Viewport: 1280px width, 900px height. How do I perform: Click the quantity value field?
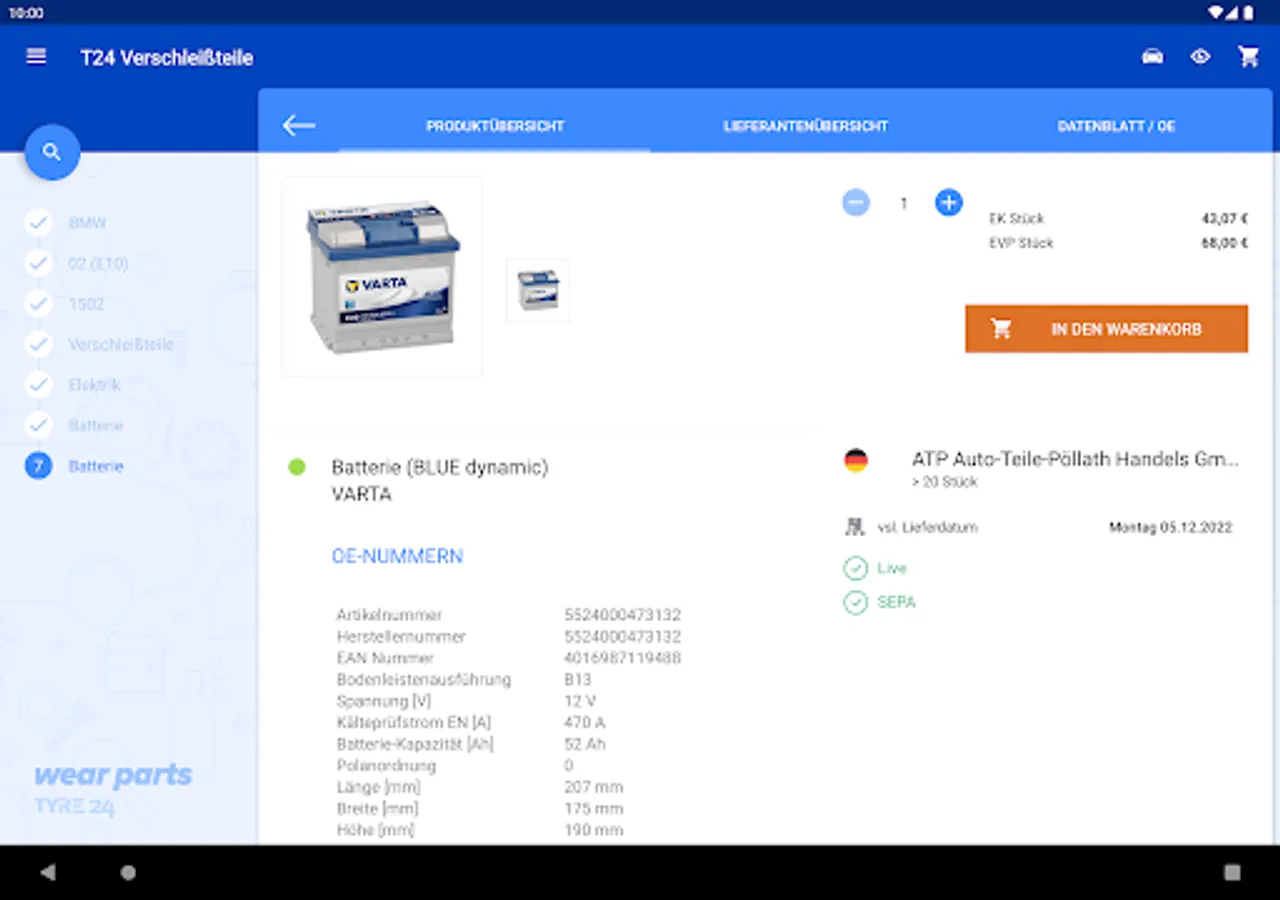point(903,203)
